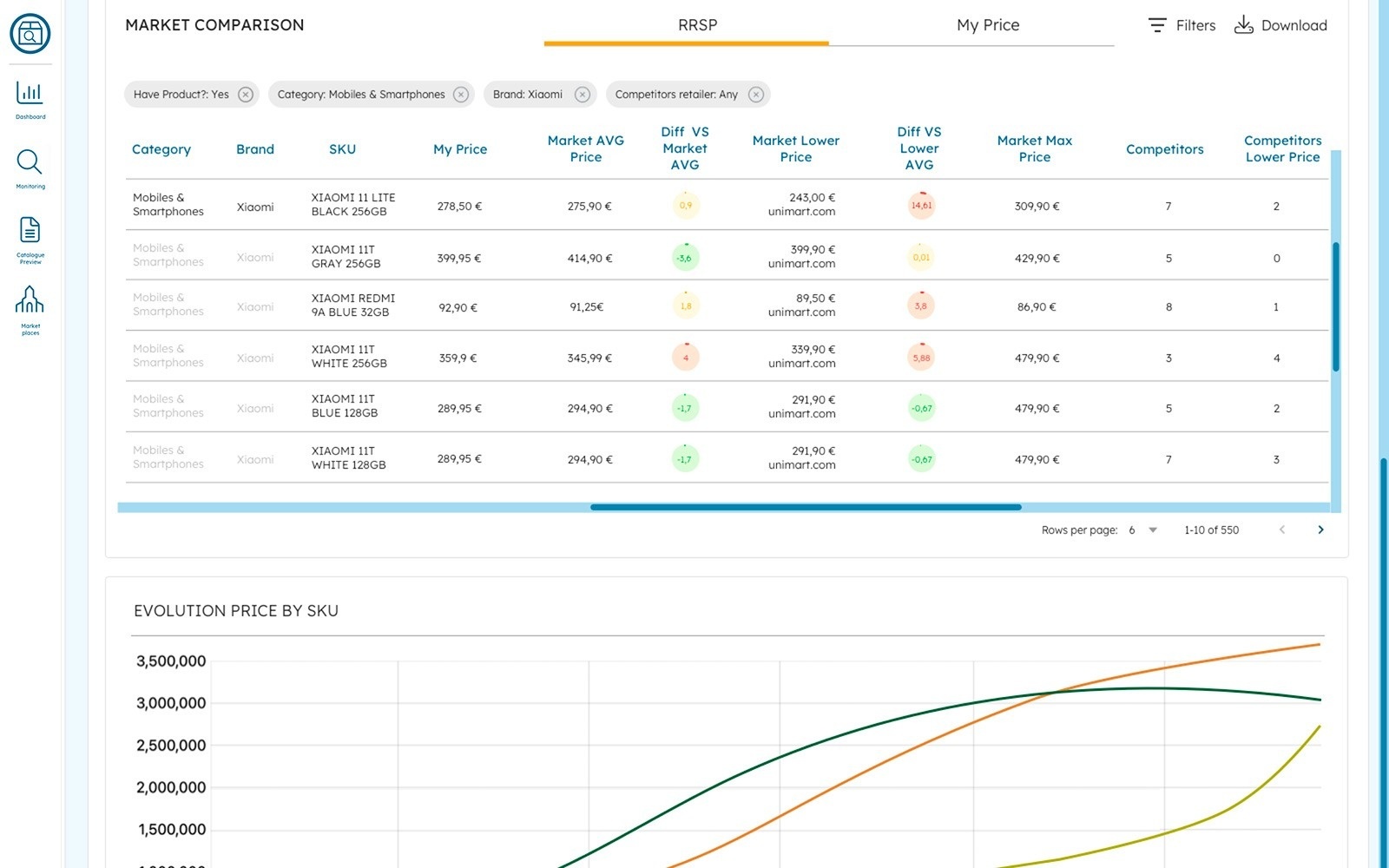Dismiss the 'Competitors retailer: Any' filter chip
1389x868 pixels.
pos(757,95)
